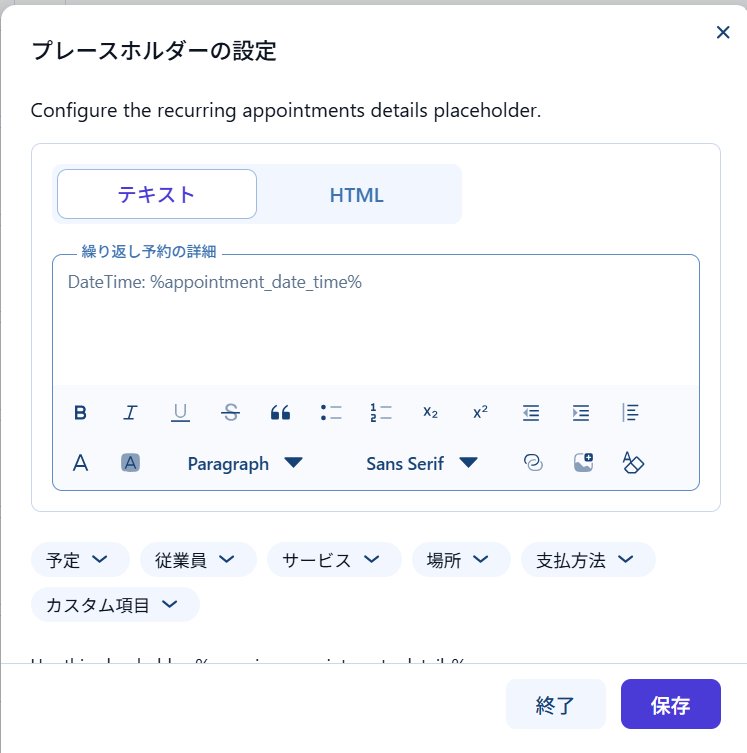This screenshot has width=747, height=753.
Task: Expand the サービス placeholder dropdown
Action: pos(334,560)
